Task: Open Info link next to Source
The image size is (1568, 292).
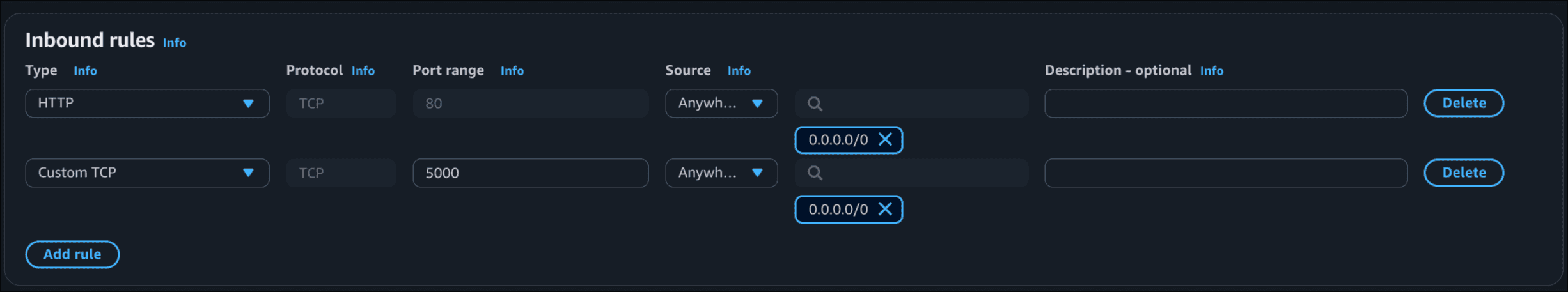Action: click(739, 71)
